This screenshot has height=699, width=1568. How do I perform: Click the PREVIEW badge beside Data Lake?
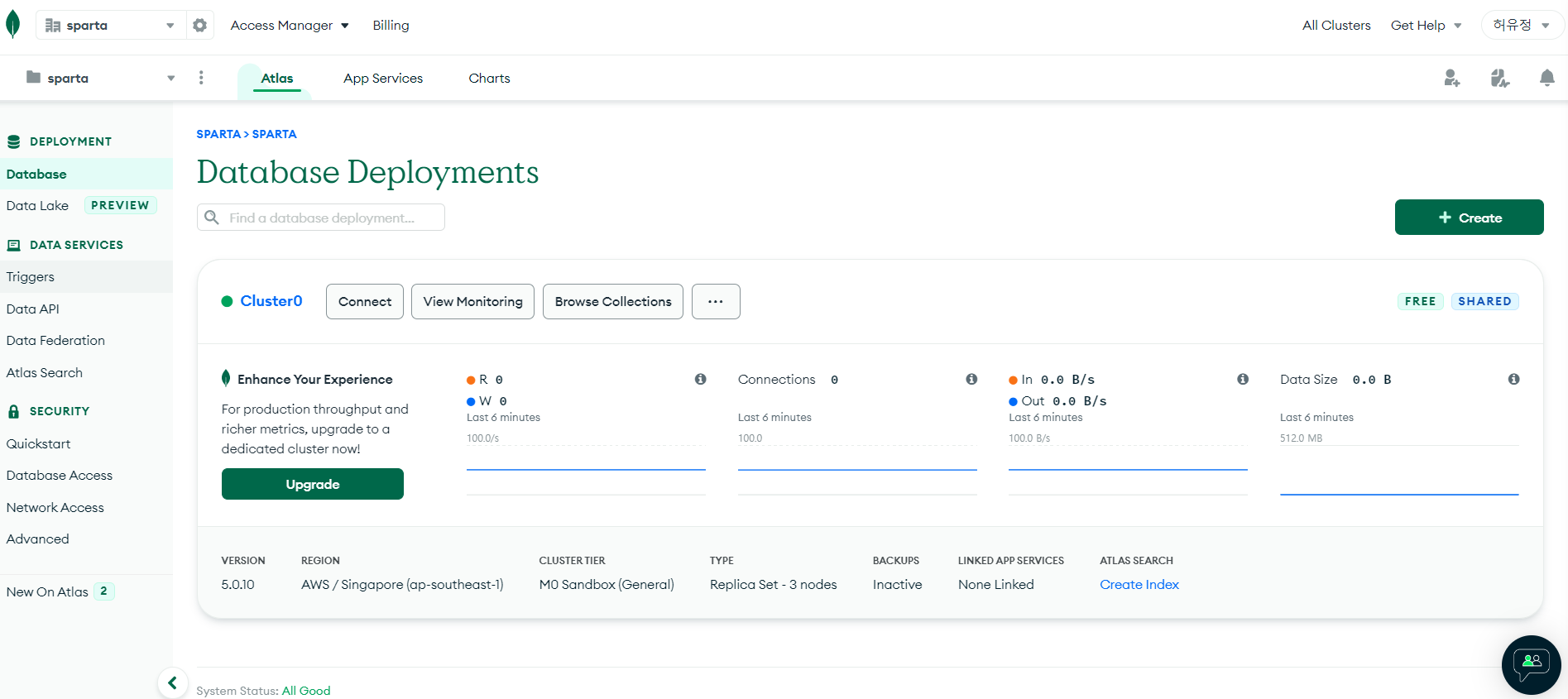[x=120, y=205]
